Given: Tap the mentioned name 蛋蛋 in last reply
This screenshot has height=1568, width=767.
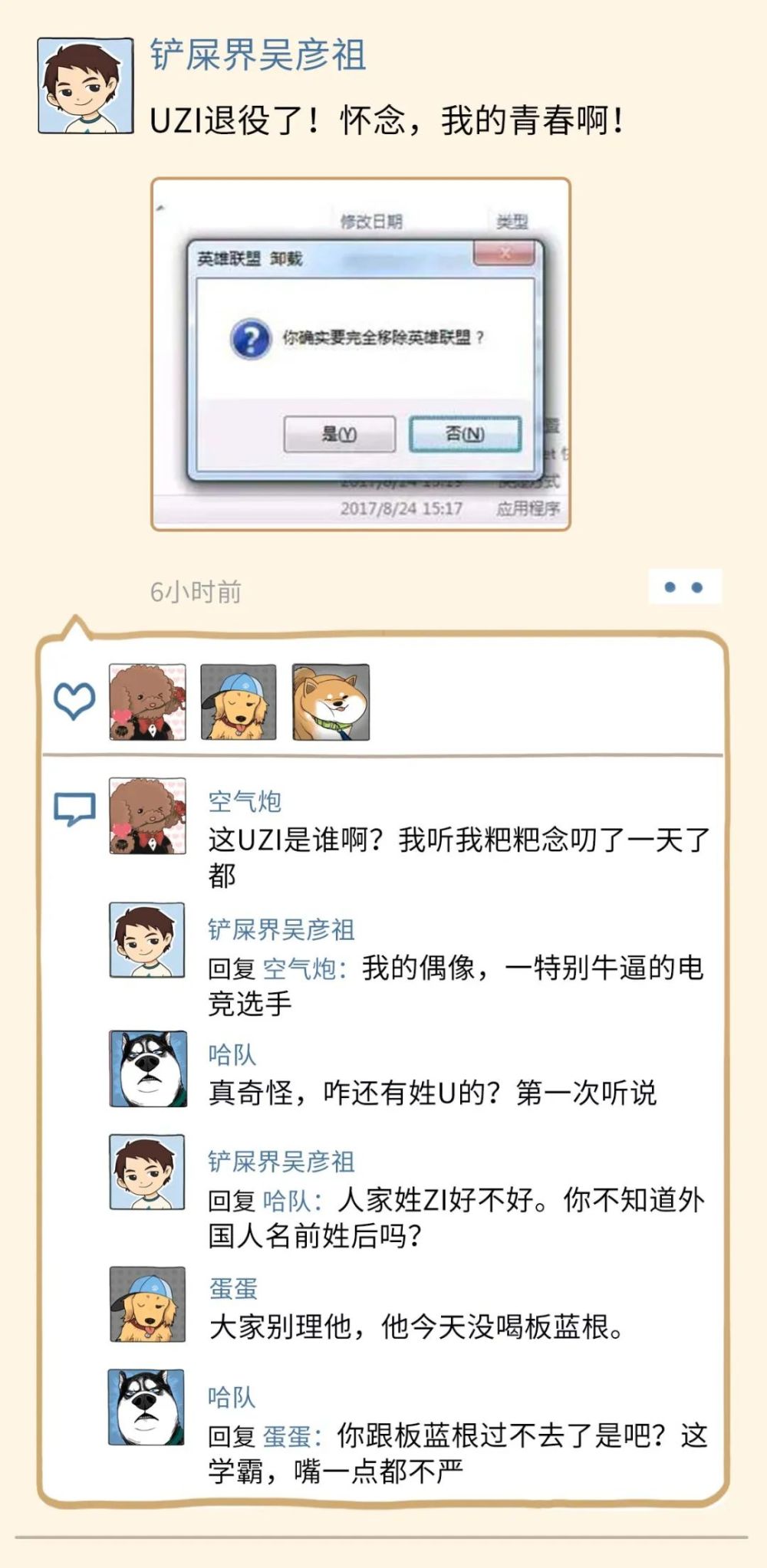Looking at the screenshot, I should click(288, 1436).
